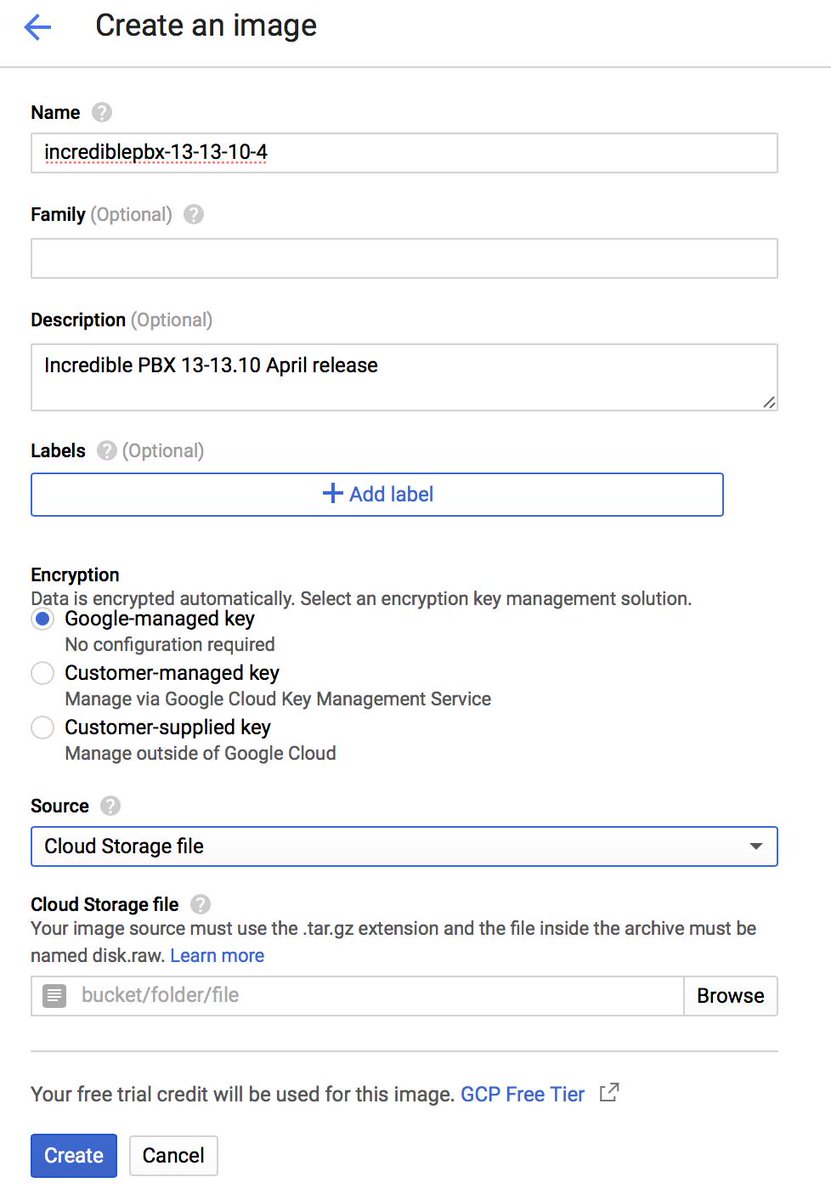831x1200 pixels.
Task: Click the Add label button
Action: tap(377, 494)
